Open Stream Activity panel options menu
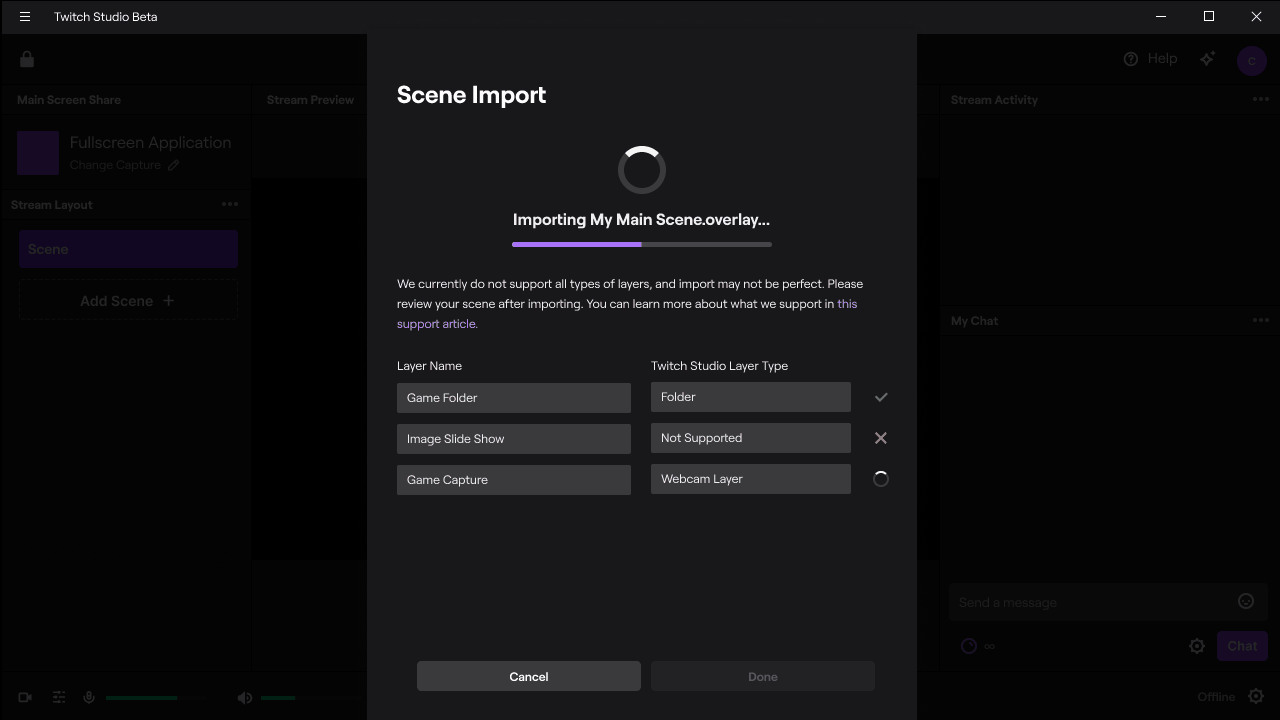Viewport: 1280px width, 720px height. coord(1260,99)
